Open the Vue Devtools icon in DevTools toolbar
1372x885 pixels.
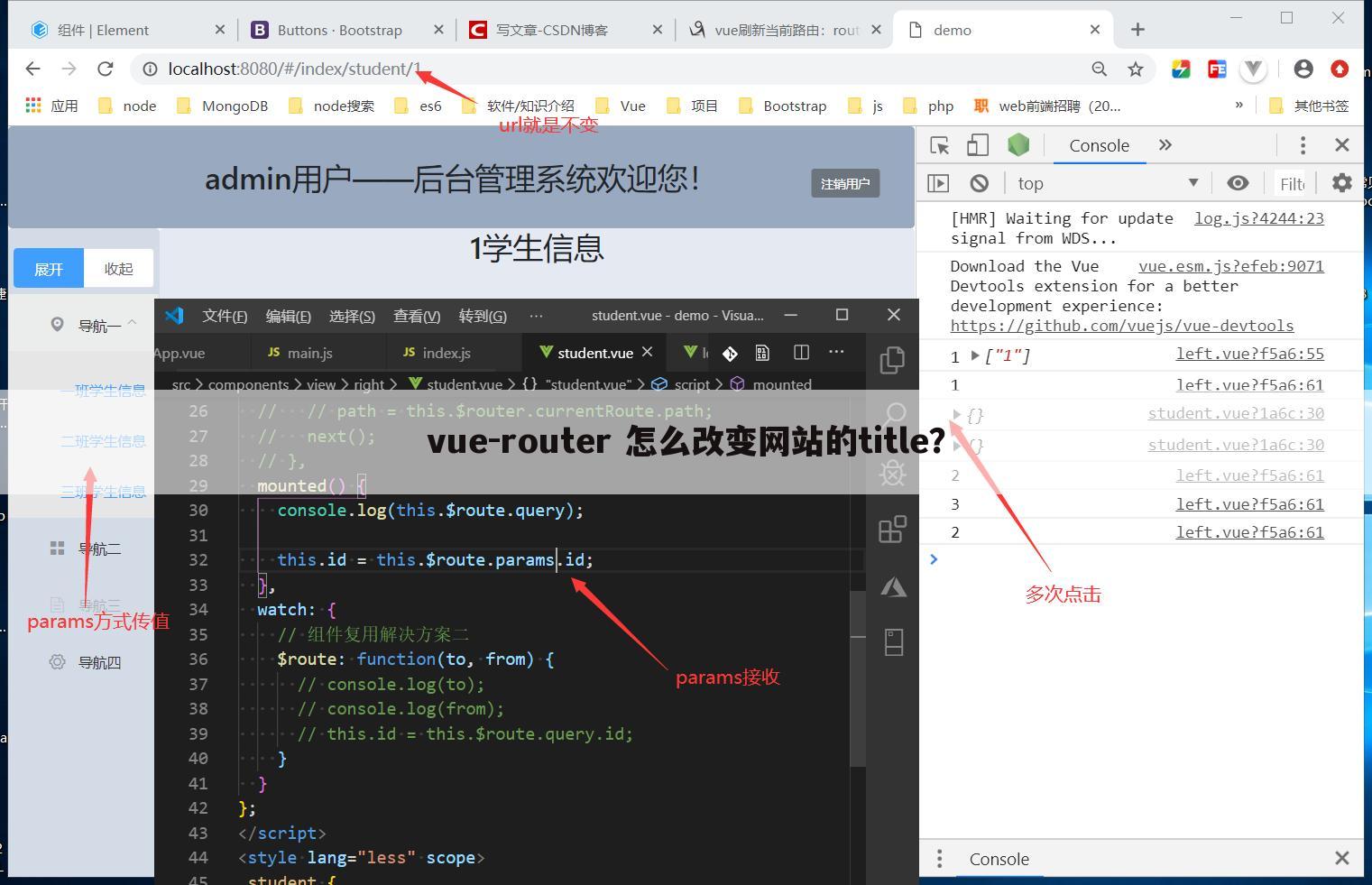point(1018,144)
